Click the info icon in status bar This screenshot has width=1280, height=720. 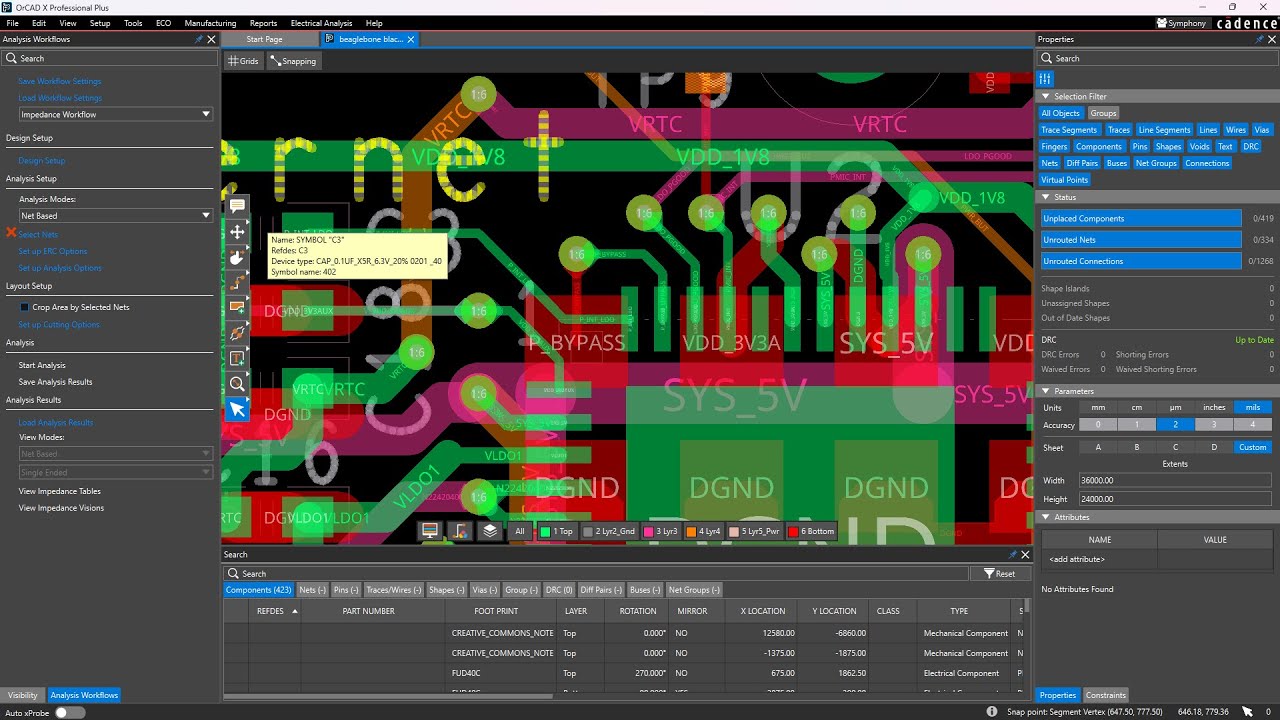pos(992,712)
